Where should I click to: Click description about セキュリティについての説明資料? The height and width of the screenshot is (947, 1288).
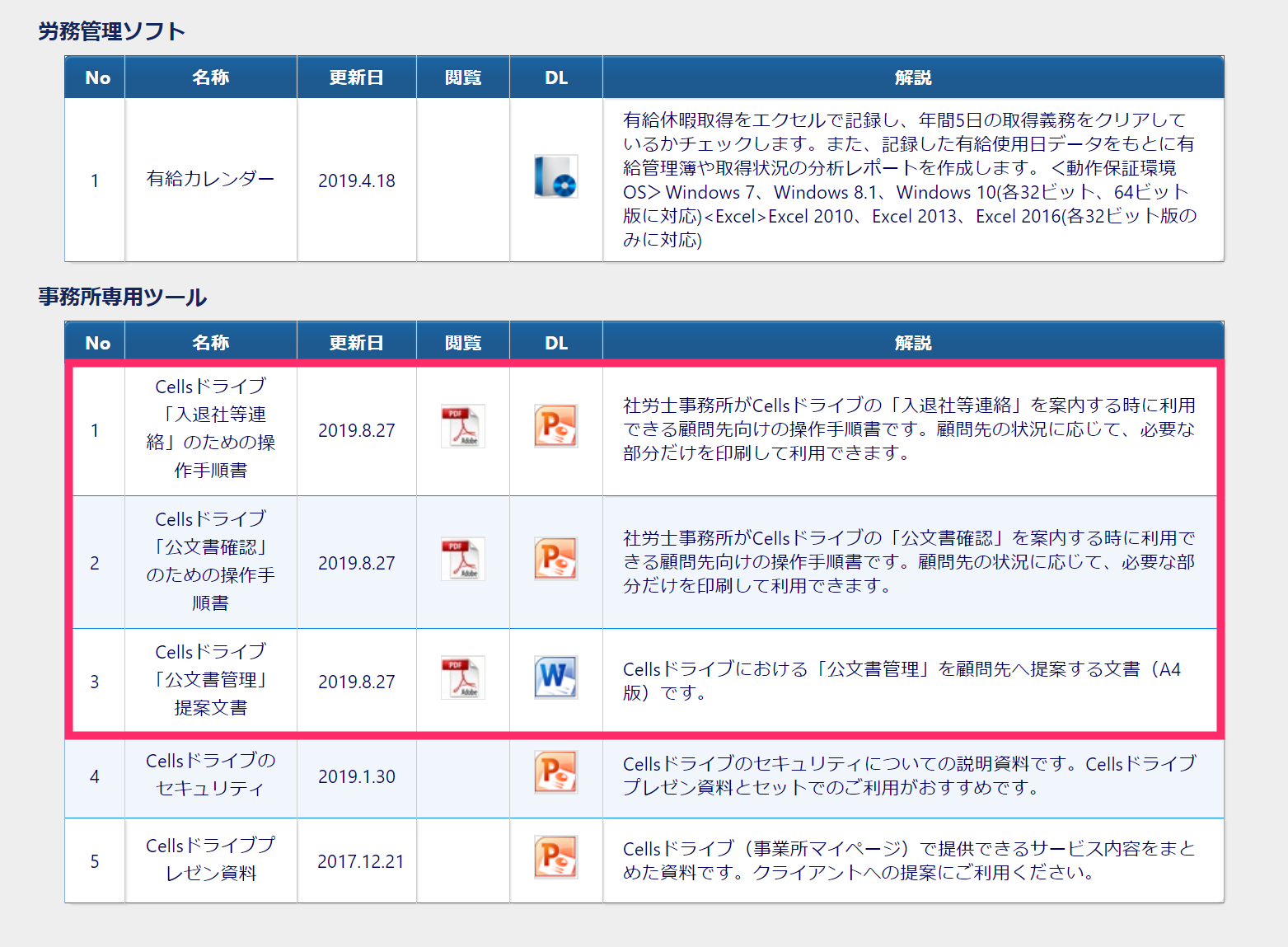[910, 776]
